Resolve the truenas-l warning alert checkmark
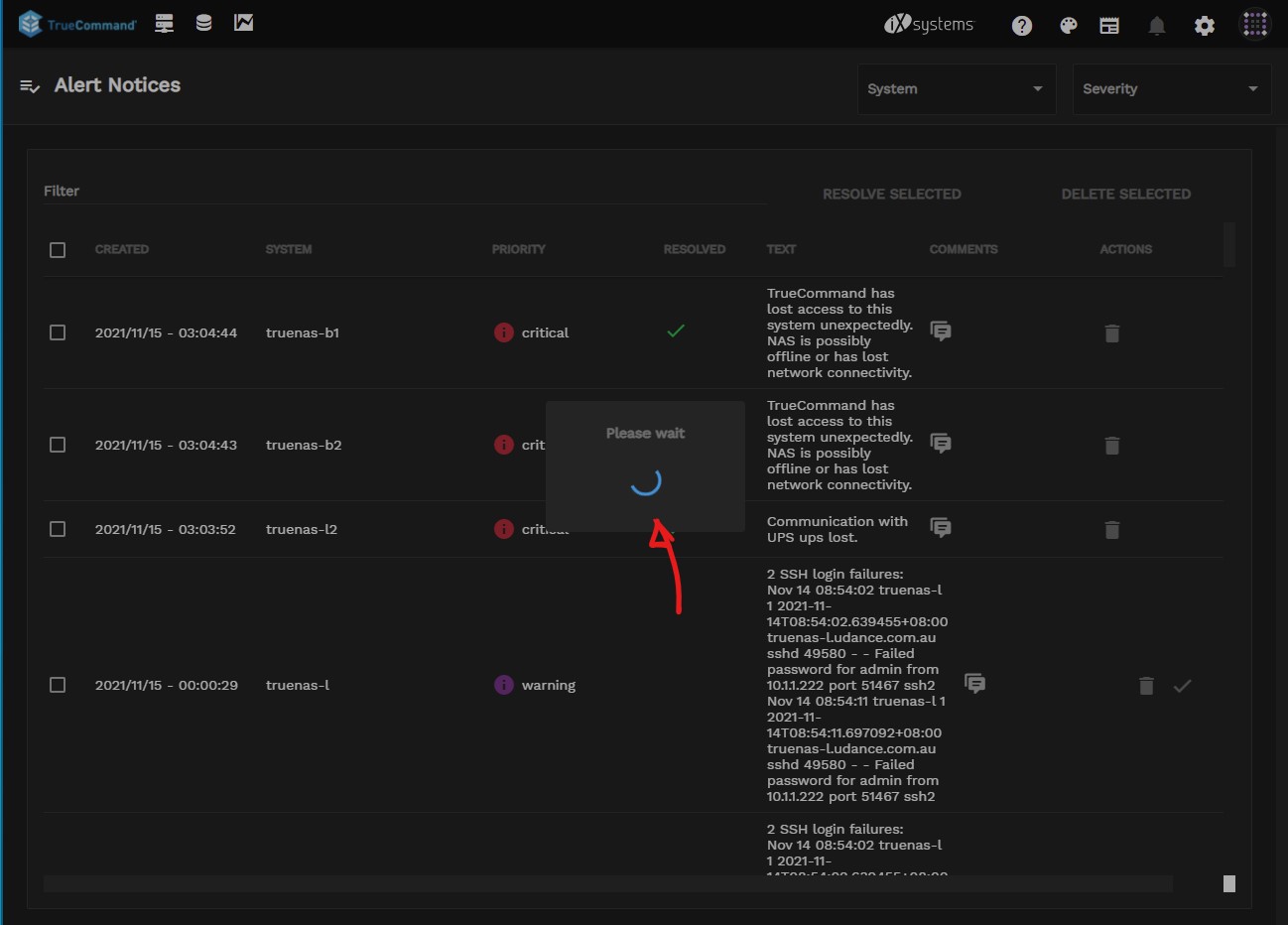The width and height of the screenshot is (1288, 925). (x=1183, y=686)
